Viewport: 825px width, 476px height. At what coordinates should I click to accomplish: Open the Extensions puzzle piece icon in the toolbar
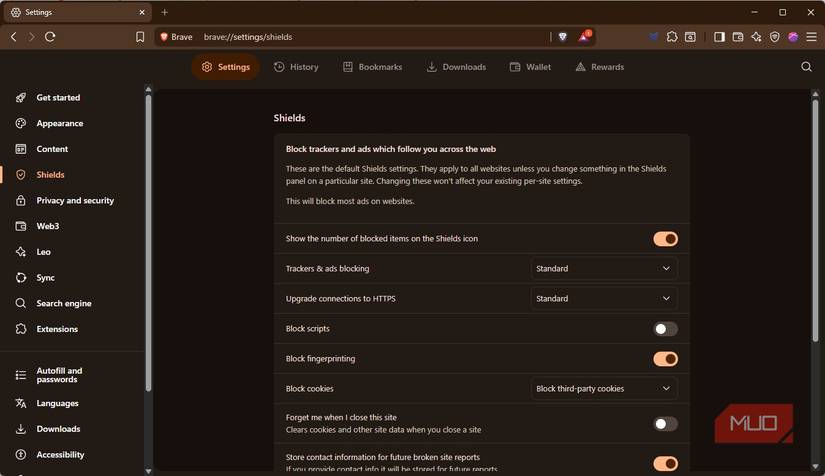coord(672,37)
